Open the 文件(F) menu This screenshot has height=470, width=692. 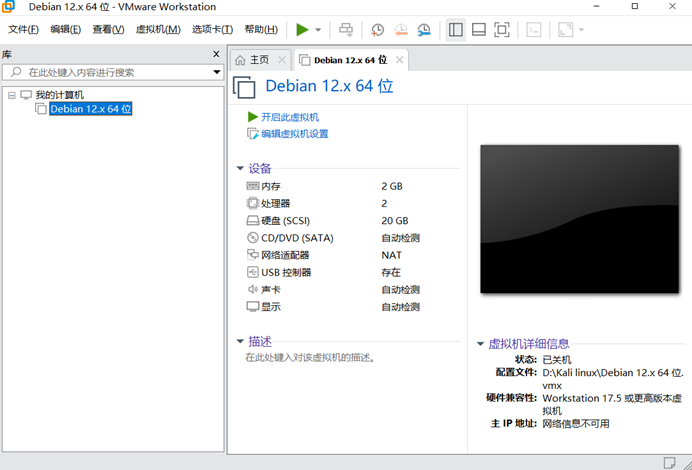click(23, 30)
